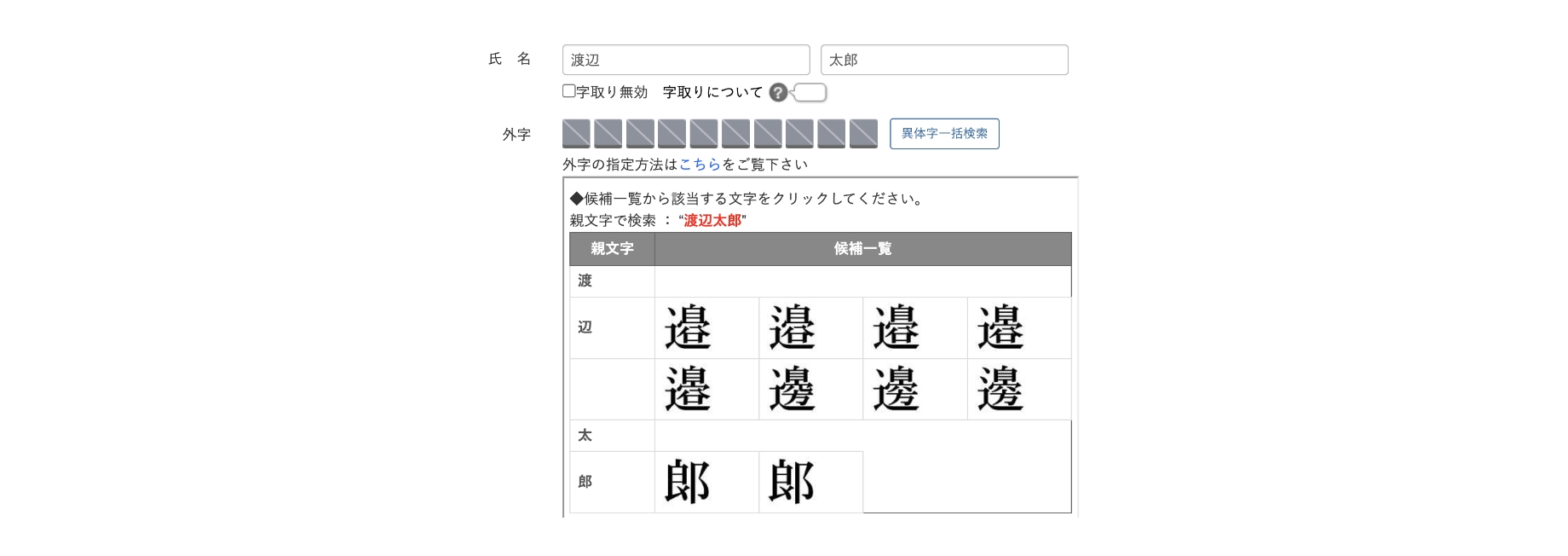1568x556 pixels.
Task: Click the 候補一覧 column header
Action: 862,249
